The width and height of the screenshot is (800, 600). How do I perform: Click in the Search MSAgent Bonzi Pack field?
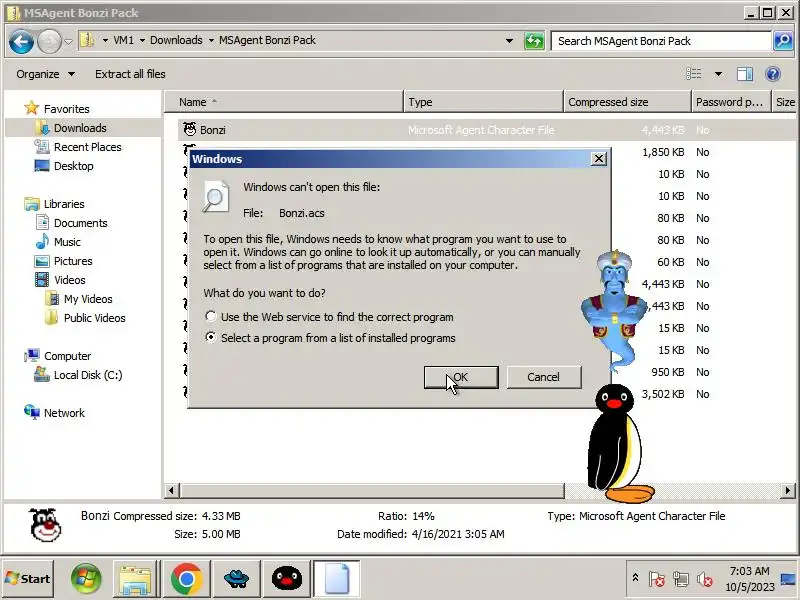pos(661,41)
